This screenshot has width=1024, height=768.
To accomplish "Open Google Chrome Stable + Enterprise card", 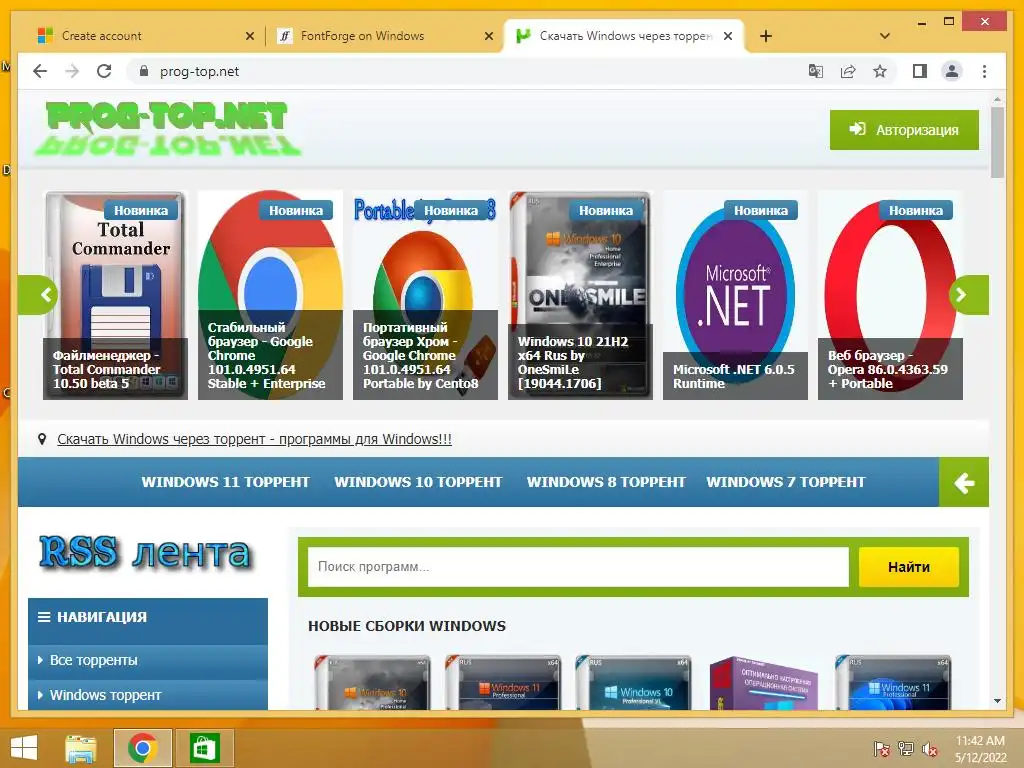I will pyautogui.click(x=270, y=295).
